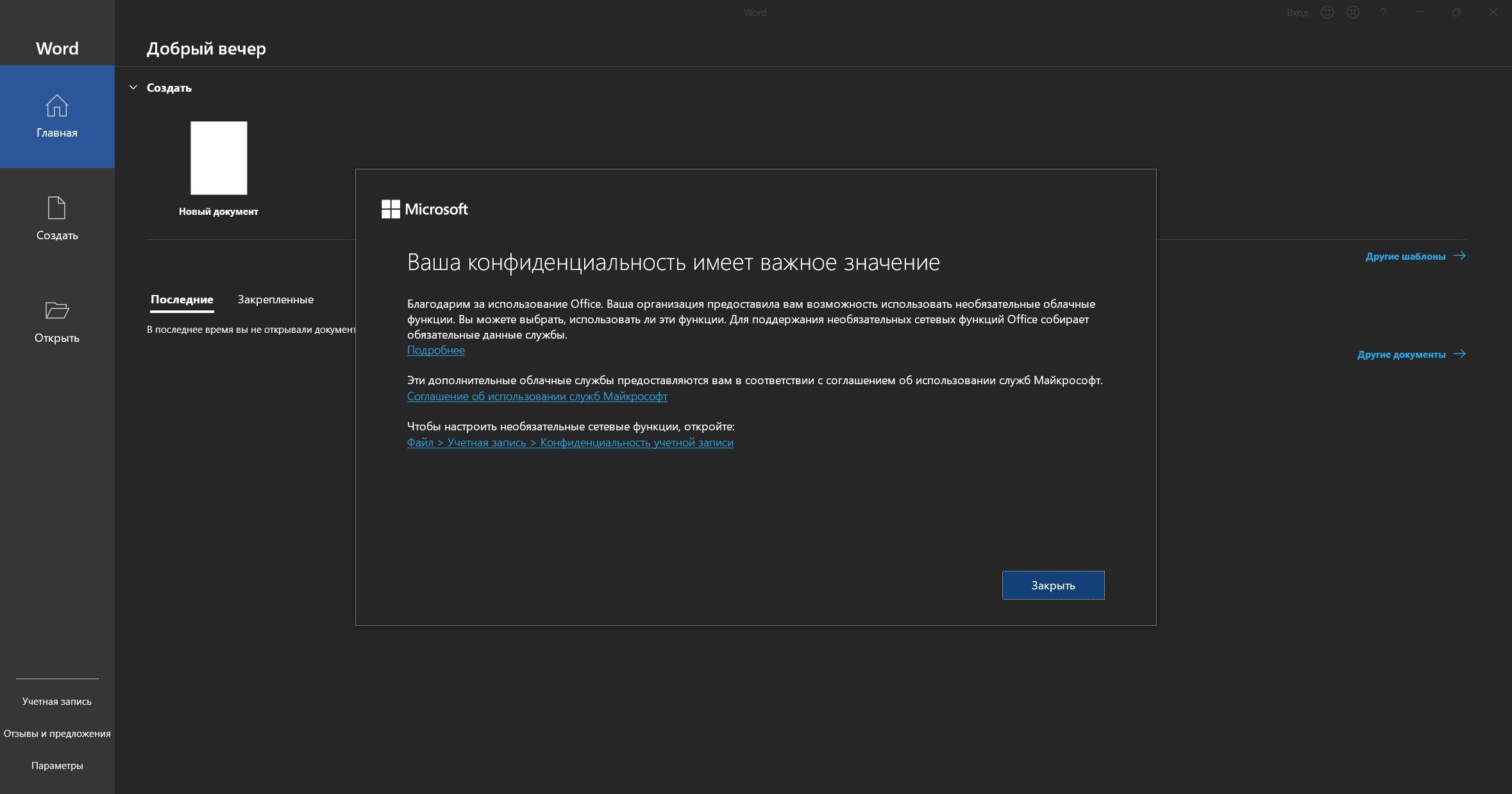1512x794 pixels.
Task: Minimize the Word window
Action: coord(1420,13)
